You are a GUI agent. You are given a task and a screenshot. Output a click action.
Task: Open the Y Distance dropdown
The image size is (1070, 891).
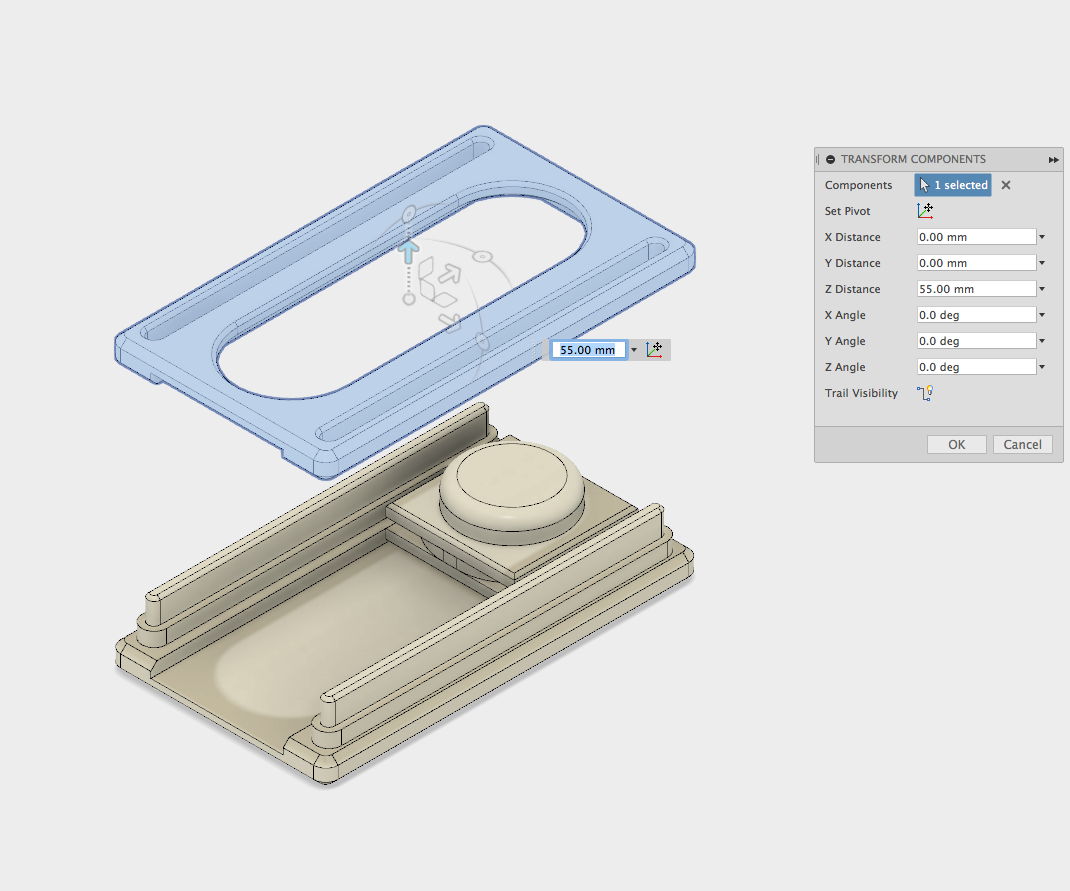(1041, 263)
